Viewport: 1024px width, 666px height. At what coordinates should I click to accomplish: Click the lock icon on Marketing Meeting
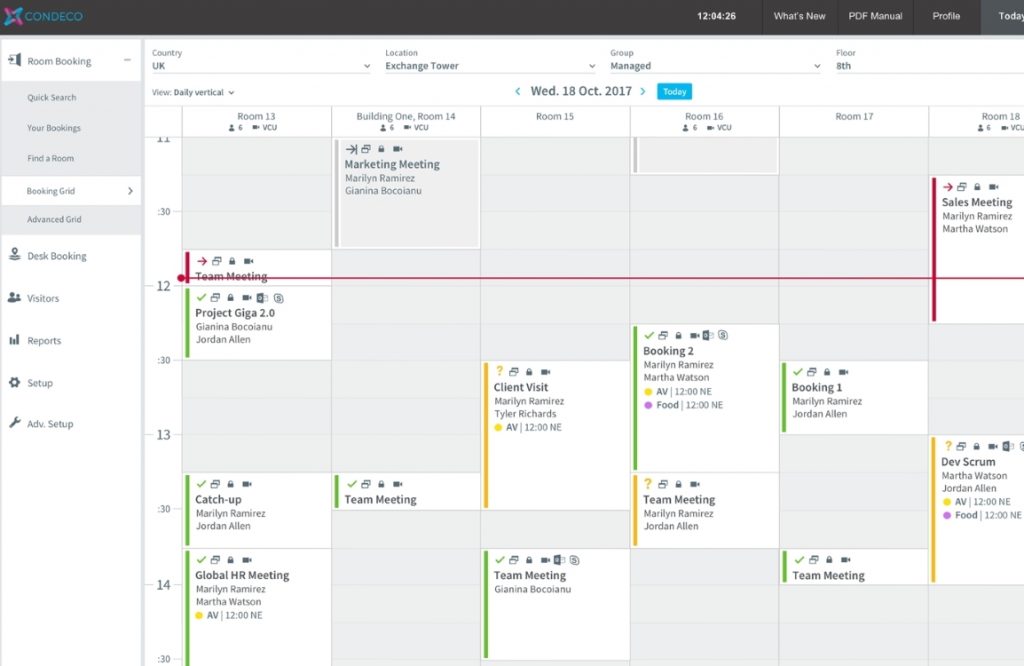pos(379,149)
